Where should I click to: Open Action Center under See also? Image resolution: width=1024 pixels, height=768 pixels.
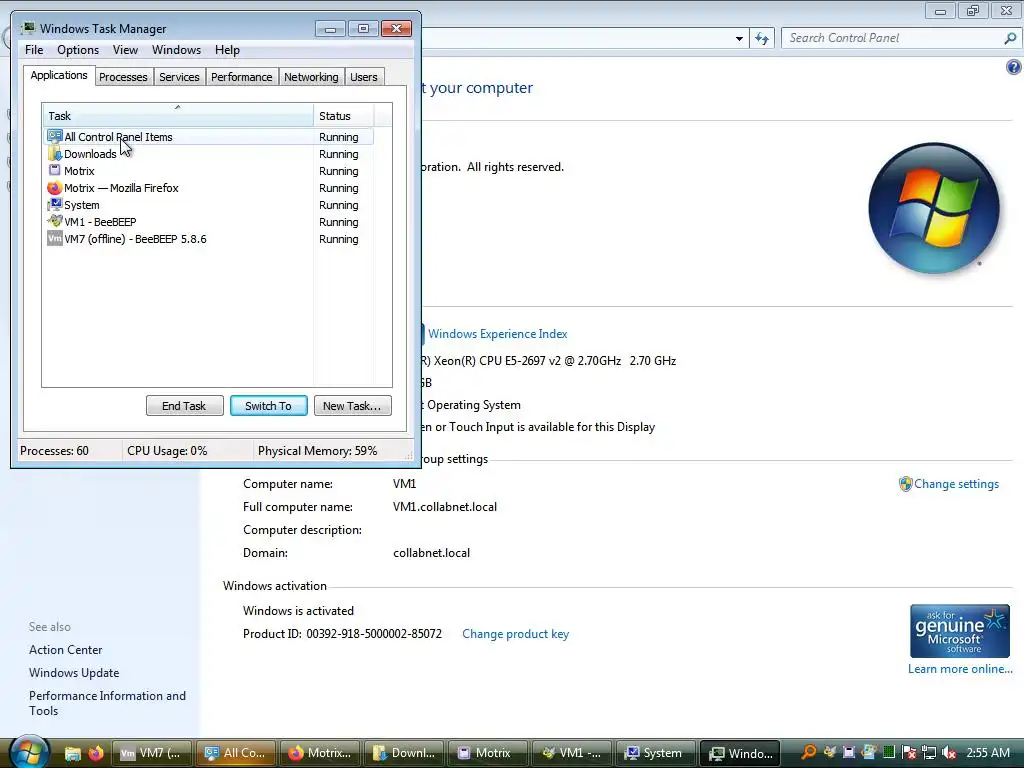(65, 650)
